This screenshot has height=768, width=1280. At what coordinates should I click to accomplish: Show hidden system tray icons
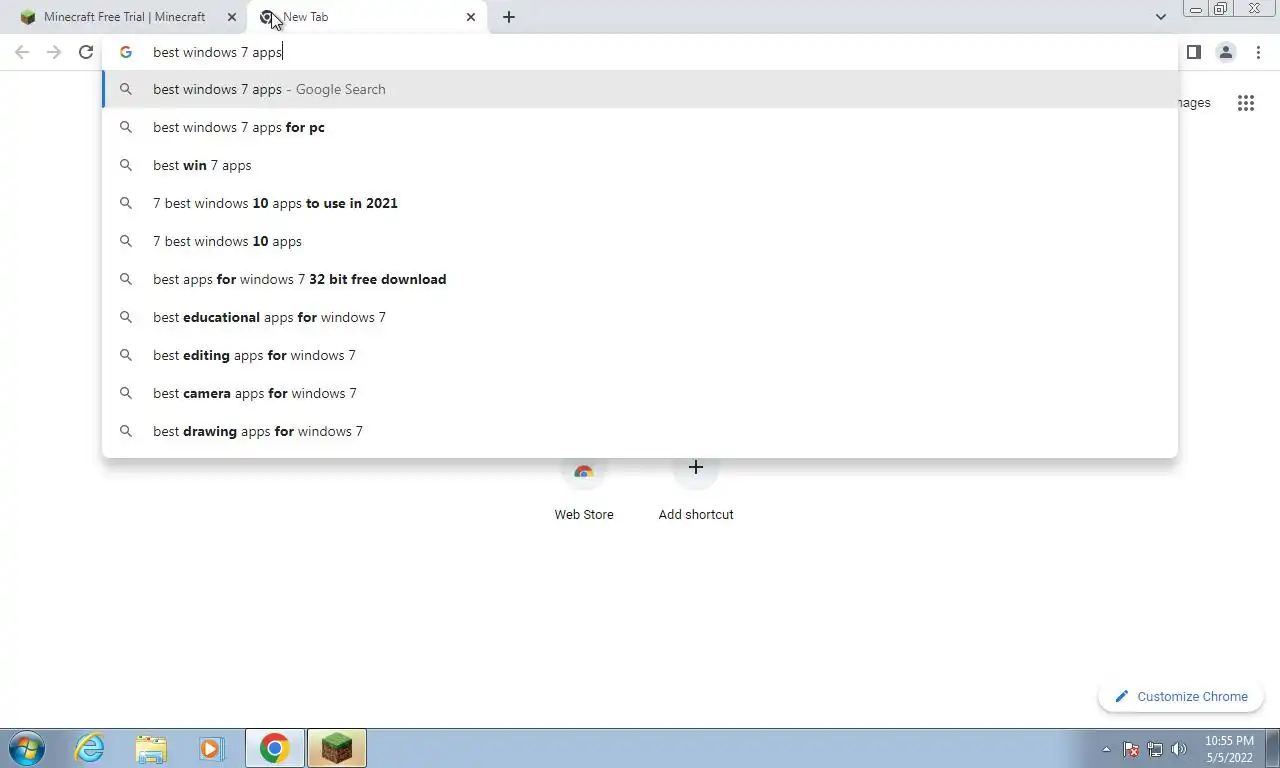[1106, 749]
